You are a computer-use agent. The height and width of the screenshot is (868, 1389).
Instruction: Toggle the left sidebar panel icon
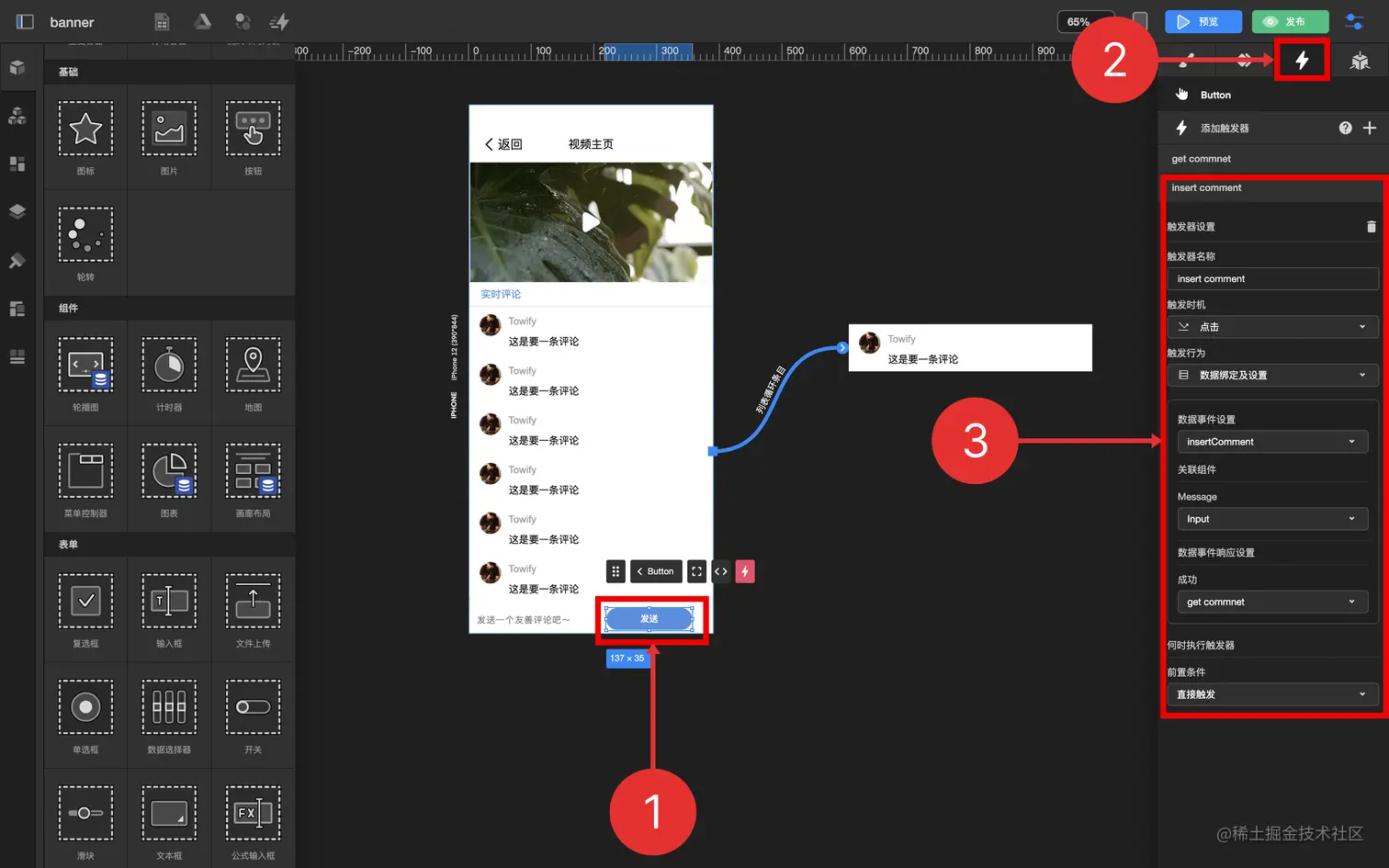click(25, 22)
